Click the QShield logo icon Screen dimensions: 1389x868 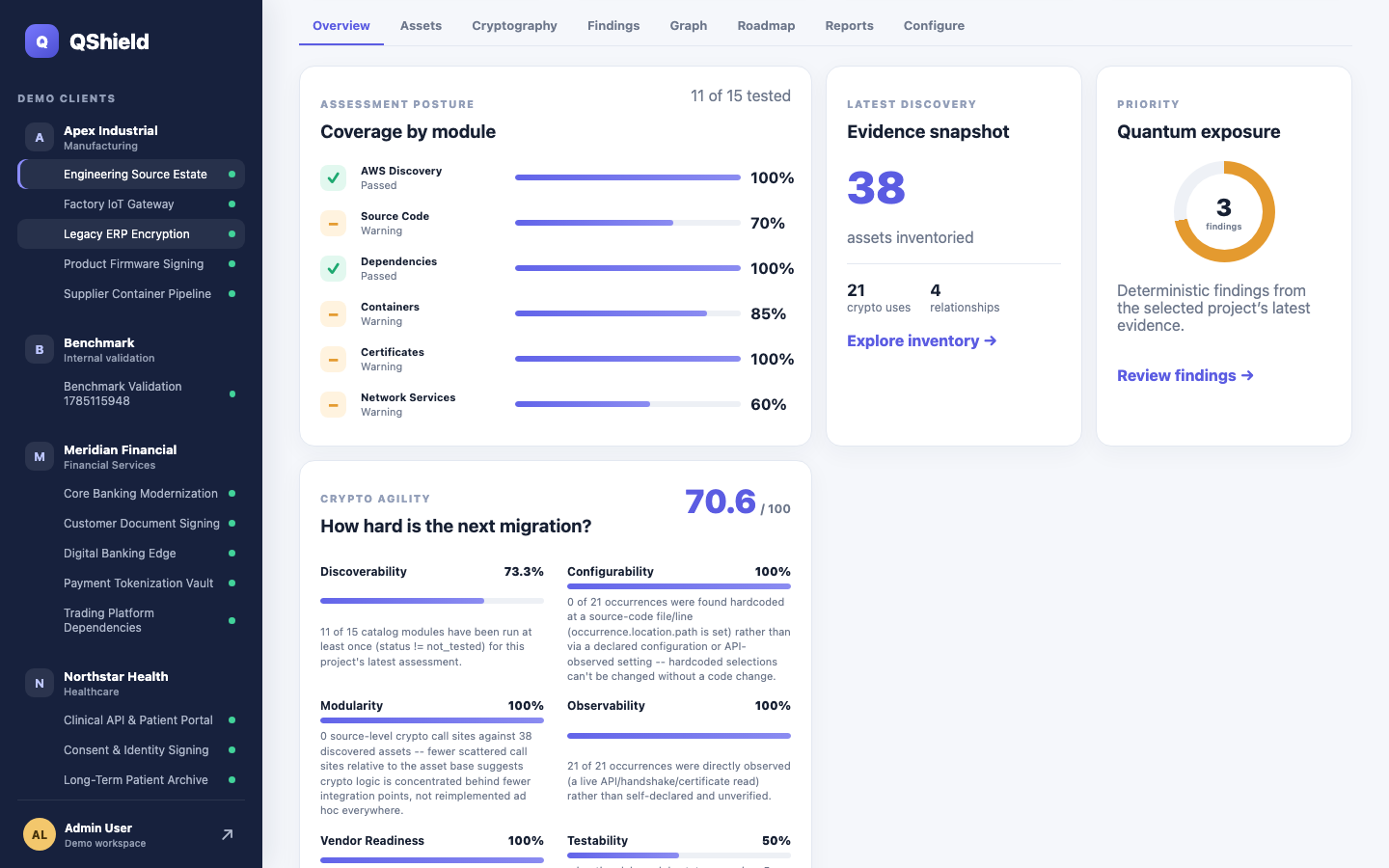41,41
